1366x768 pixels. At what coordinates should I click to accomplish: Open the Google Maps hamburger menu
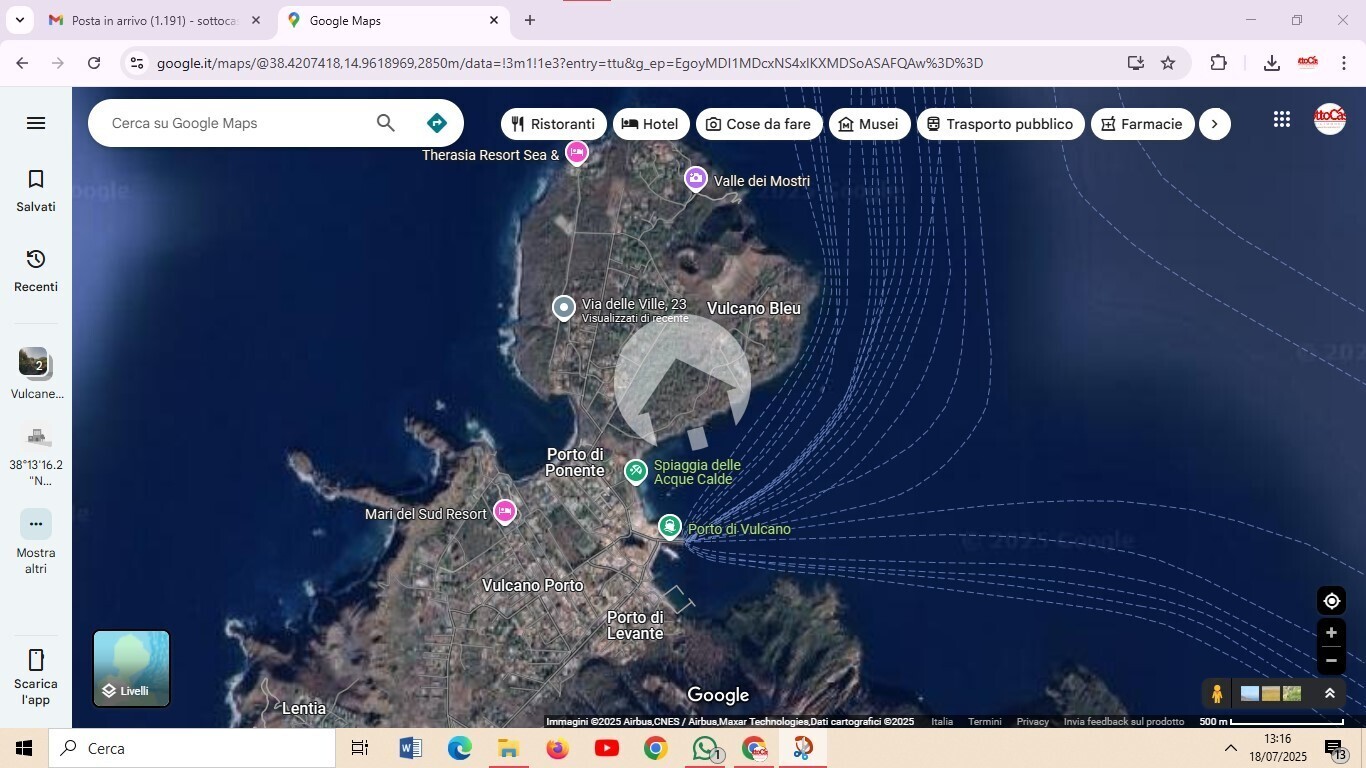(x=36, y=123)
